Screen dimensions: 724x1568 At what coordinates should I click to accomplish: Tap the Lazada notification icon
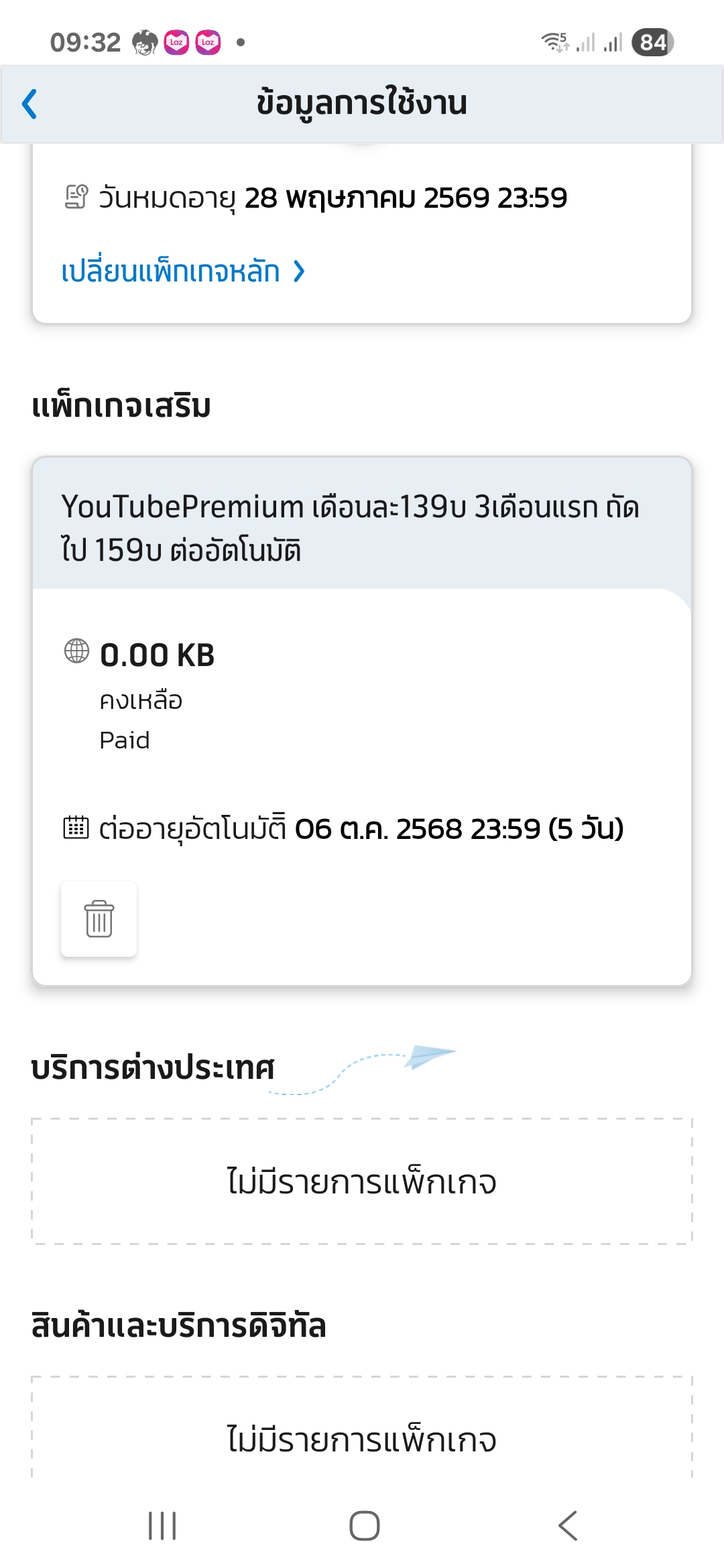click(x=176, y=42)
